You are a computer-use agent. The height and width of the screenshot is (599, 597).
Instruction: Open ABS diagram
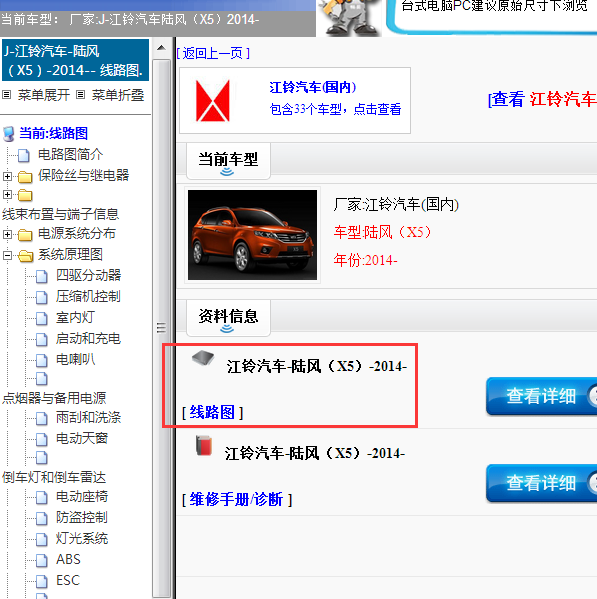(x=68, y=559)
